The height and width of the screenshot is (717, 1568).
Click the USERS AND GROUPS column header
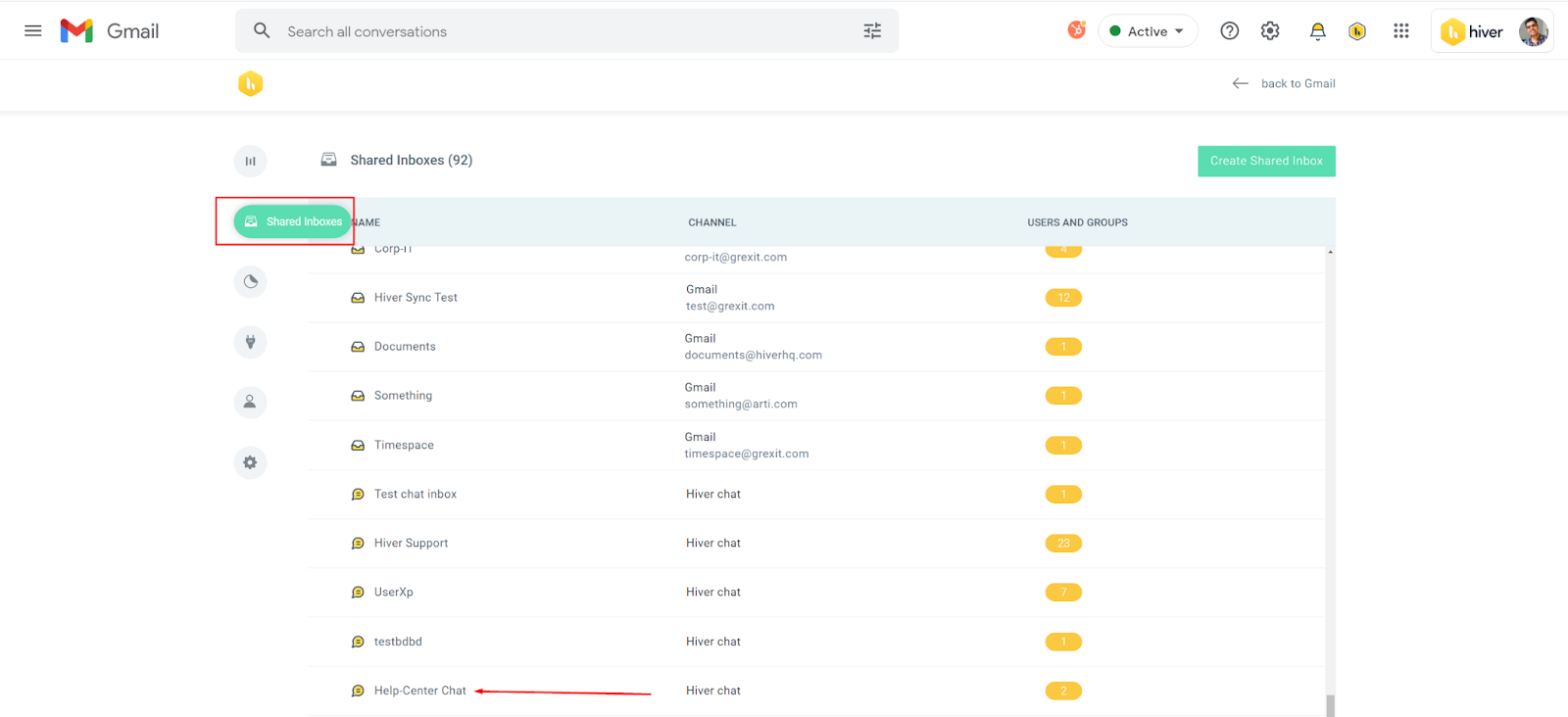[x=1077, y=222]
